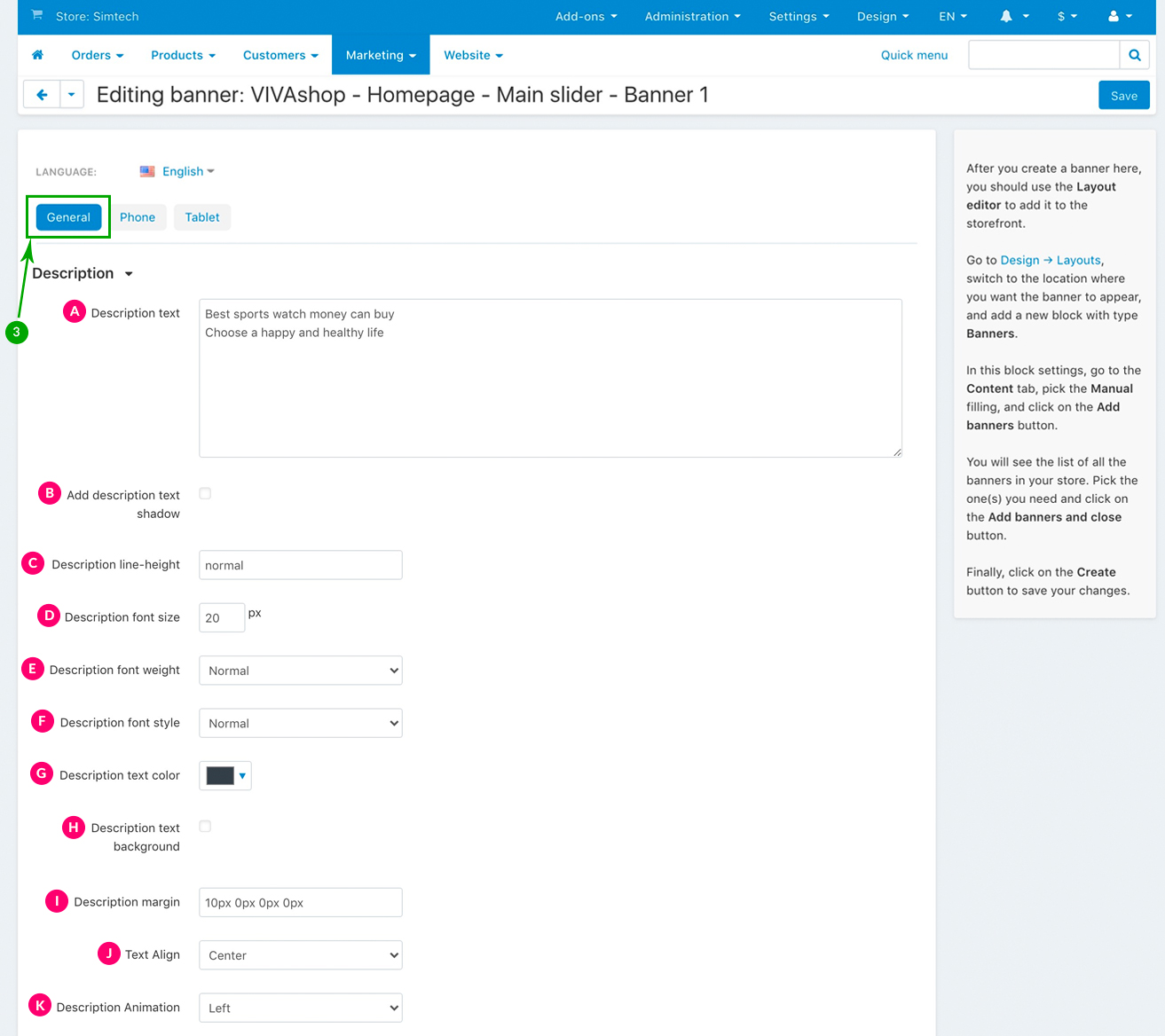The width and height of the screenshot is (1165, 1036).
Task: Switch to the Phone tab
Action: tap(138, 217)
